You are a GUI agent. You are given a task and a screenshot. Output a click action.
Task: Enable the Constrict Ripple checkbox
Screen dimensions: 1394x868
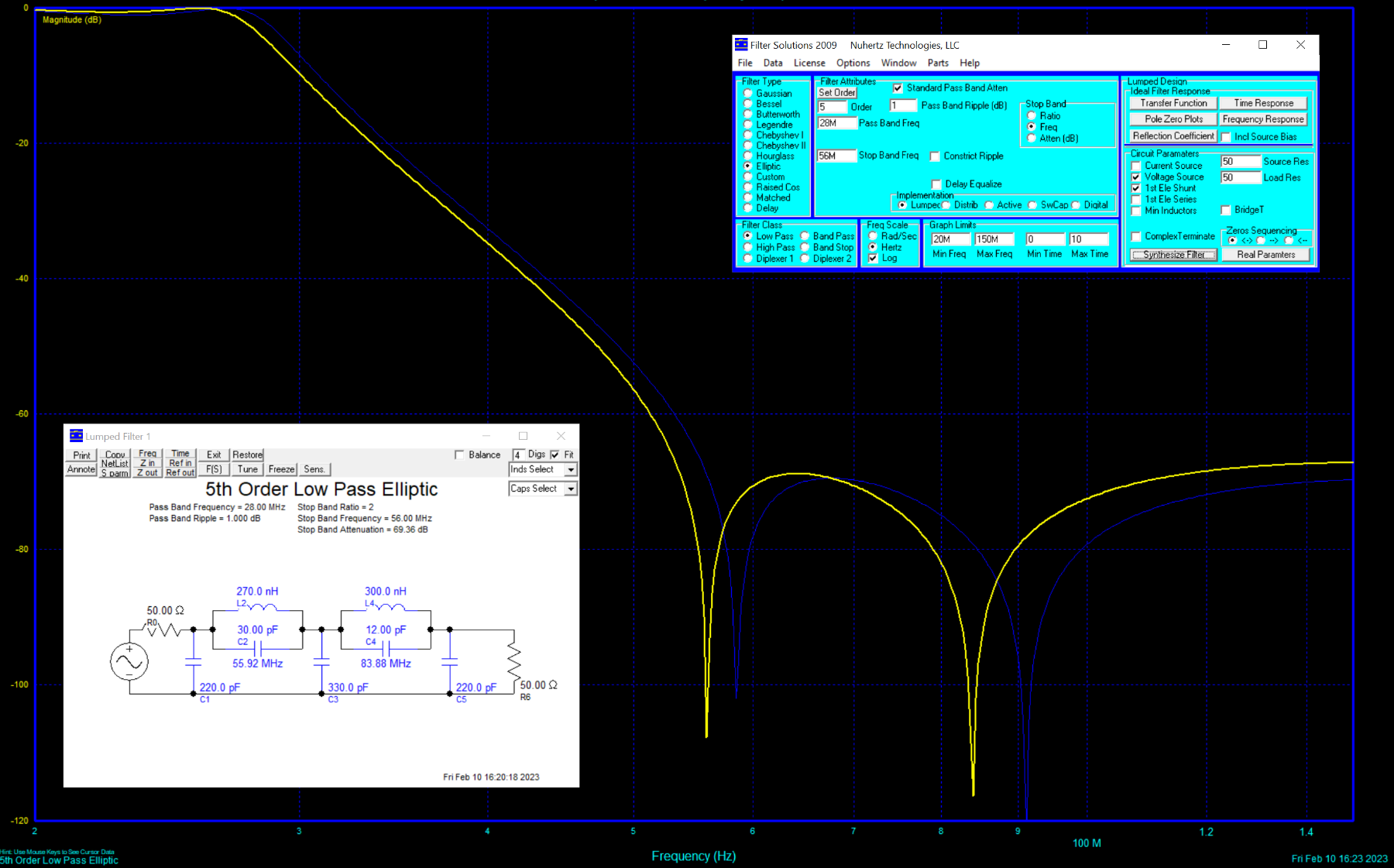point(935,156)
